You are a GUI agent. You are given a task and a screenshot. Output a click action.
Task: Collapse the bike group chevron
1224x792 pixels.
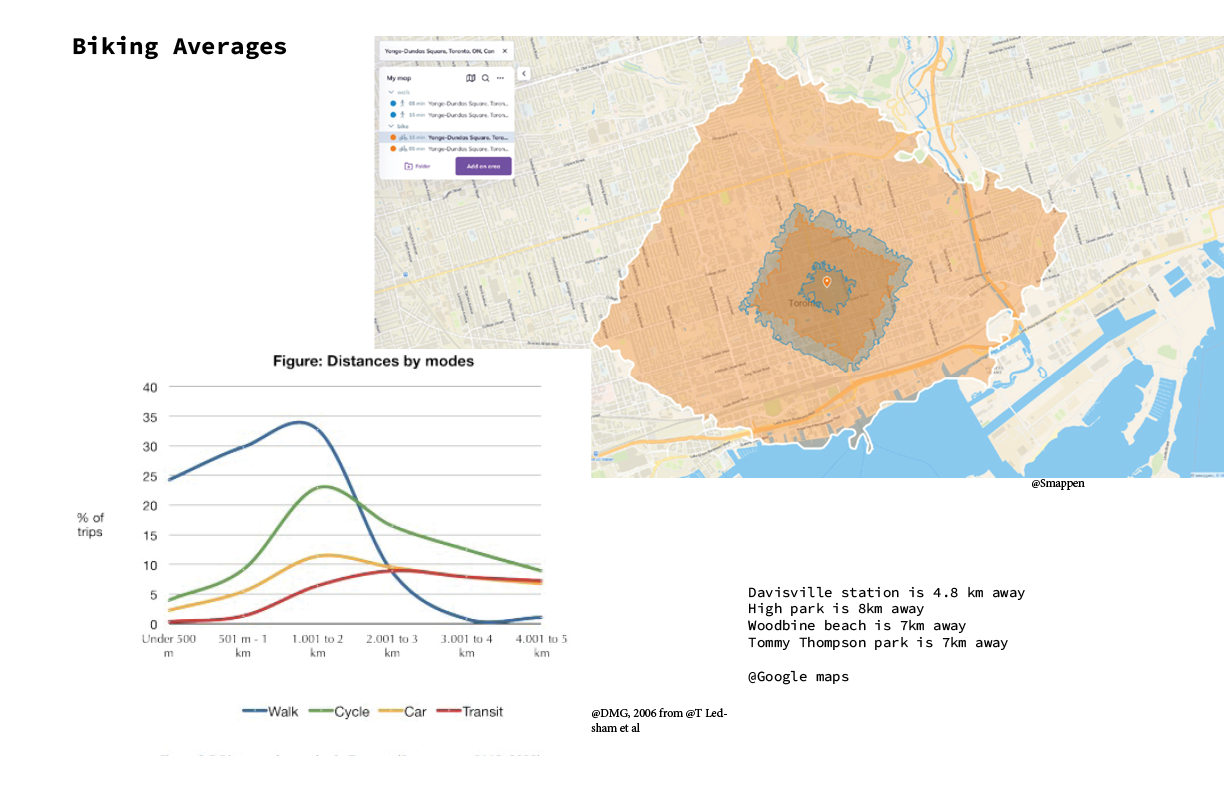tap(390, 127)
